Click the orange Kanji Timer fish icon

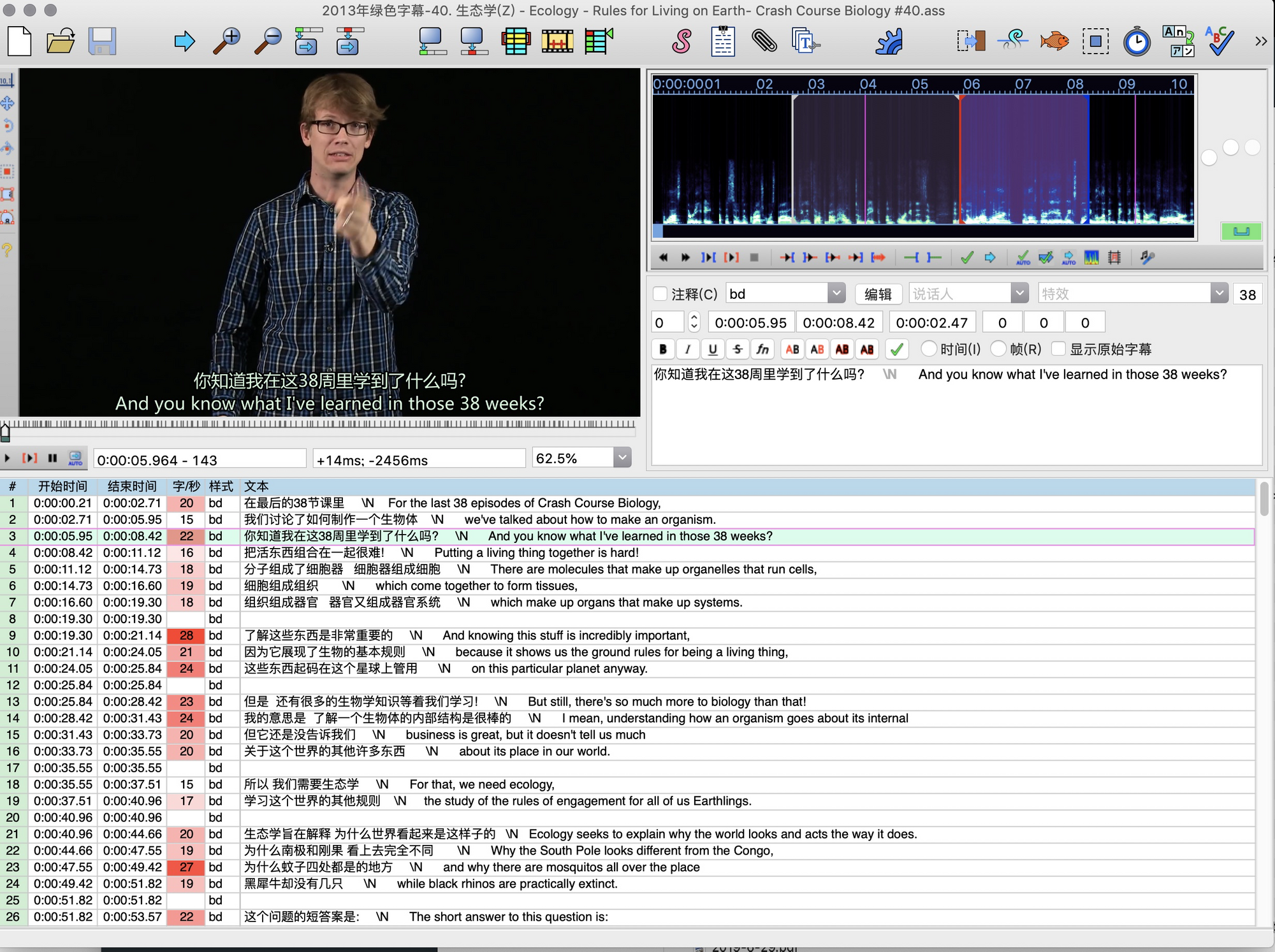(1054, 41)
